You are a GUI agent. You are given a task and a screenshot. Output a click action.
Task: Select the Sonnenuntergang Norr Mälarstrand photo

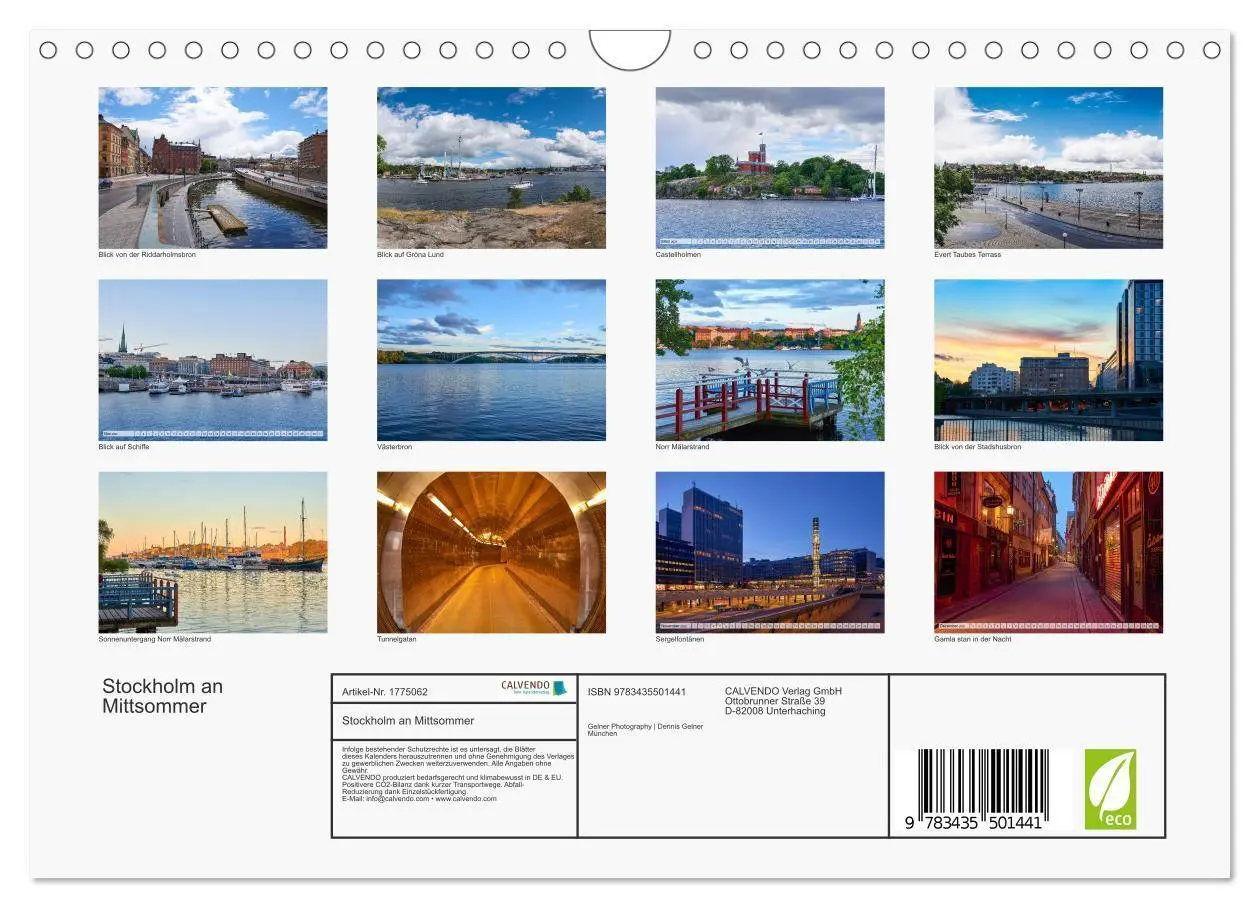[x=212, y=552]
